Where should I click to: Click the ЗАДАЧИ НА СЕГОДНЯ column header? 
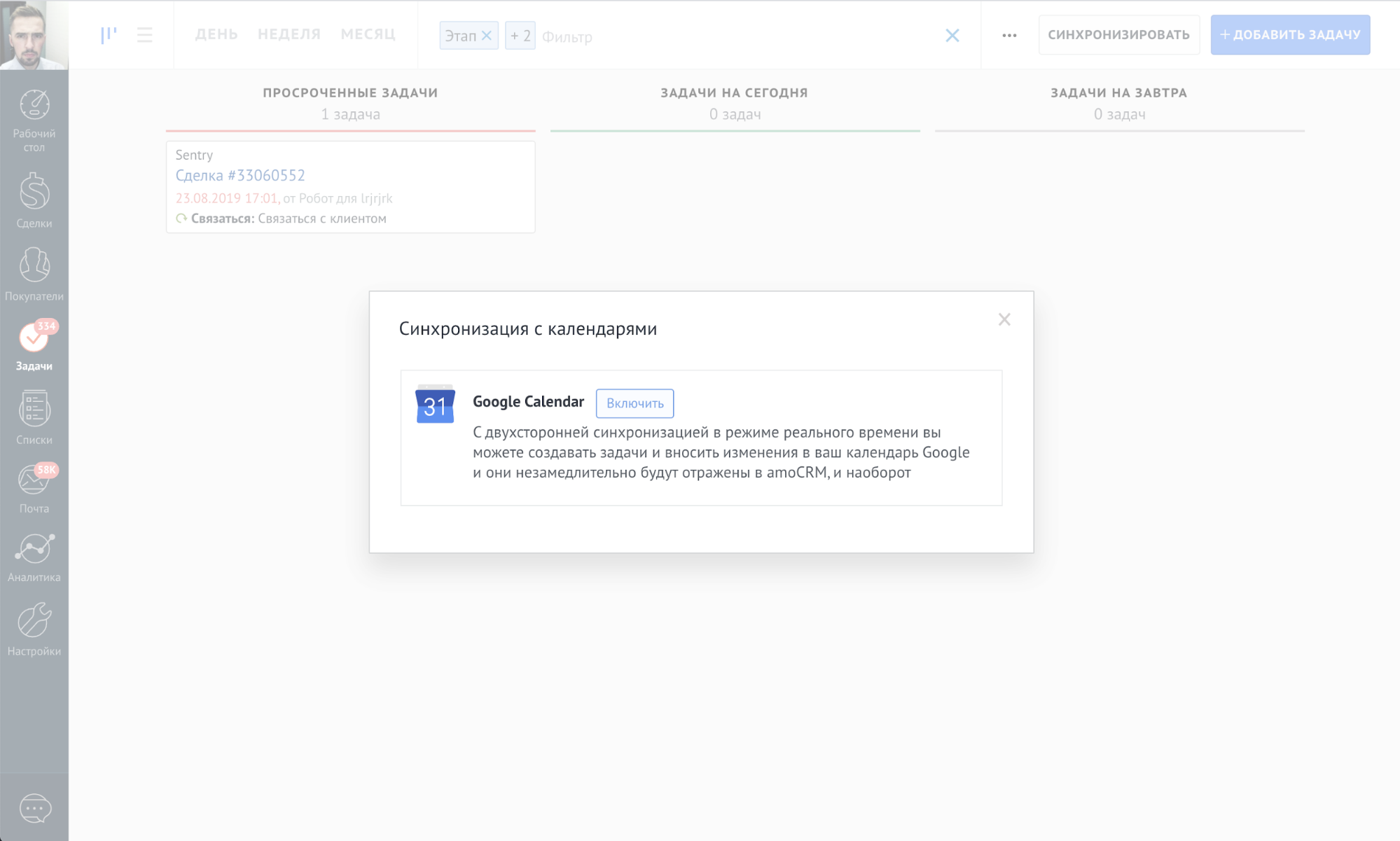coord(735,92)
